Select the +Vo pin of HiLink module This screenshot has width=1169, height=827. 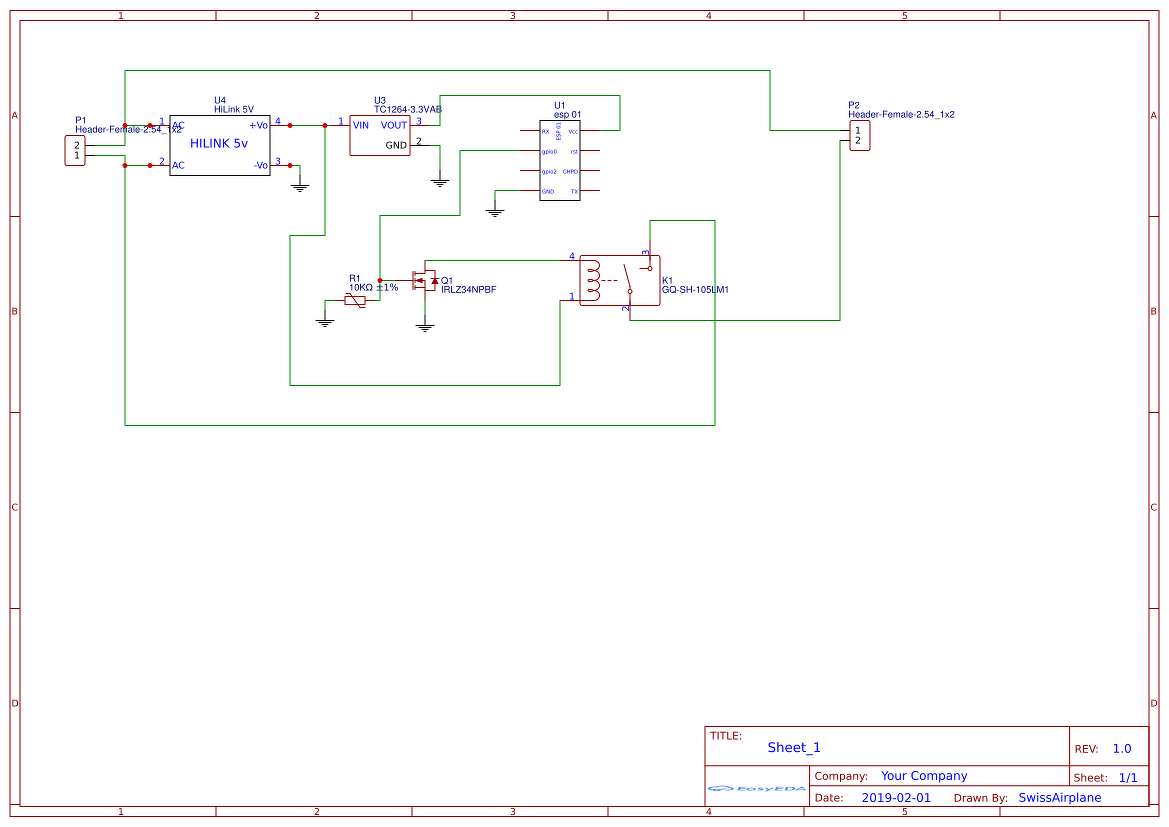(x=259, y=125)
